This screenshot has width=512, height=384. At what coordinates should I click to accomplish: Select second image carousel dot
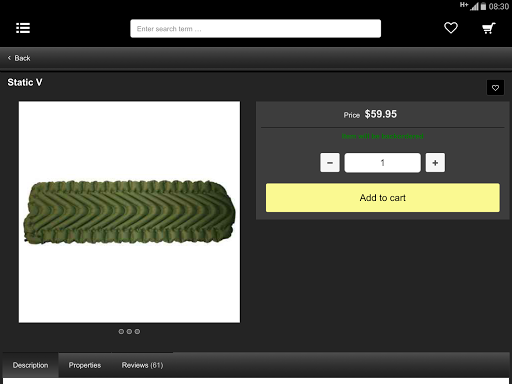129,331
